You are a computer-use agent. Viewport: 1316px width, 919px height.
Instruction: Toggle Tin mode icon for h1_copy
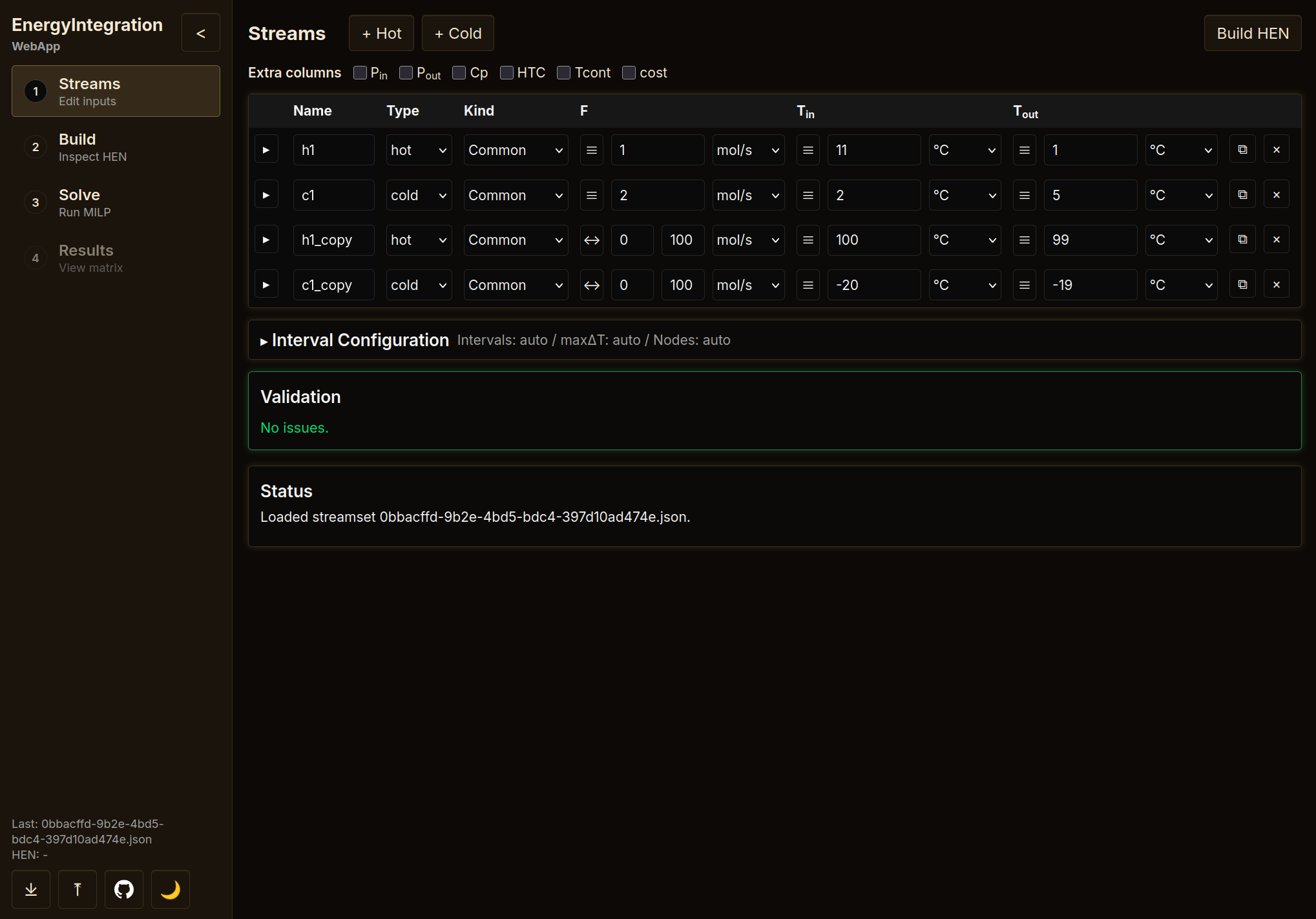click(808, 240)
